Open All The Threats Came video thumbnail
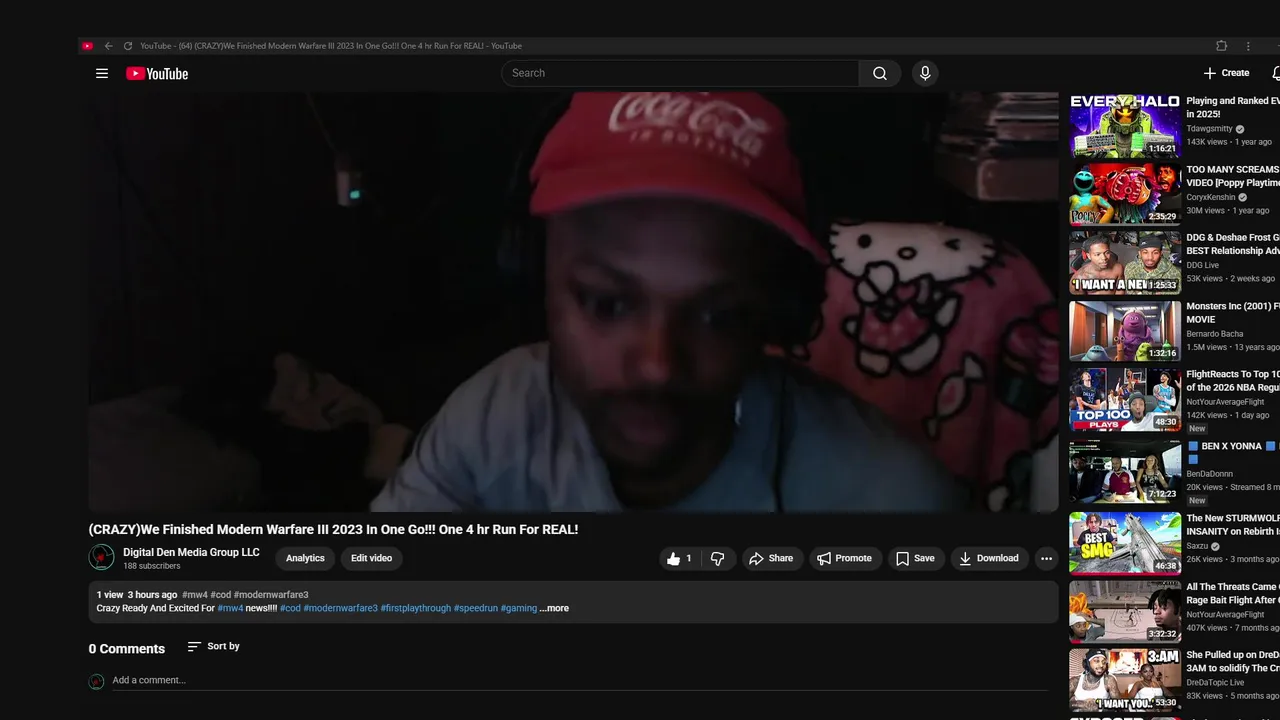1280x720 pixels. click(1125, 612)
